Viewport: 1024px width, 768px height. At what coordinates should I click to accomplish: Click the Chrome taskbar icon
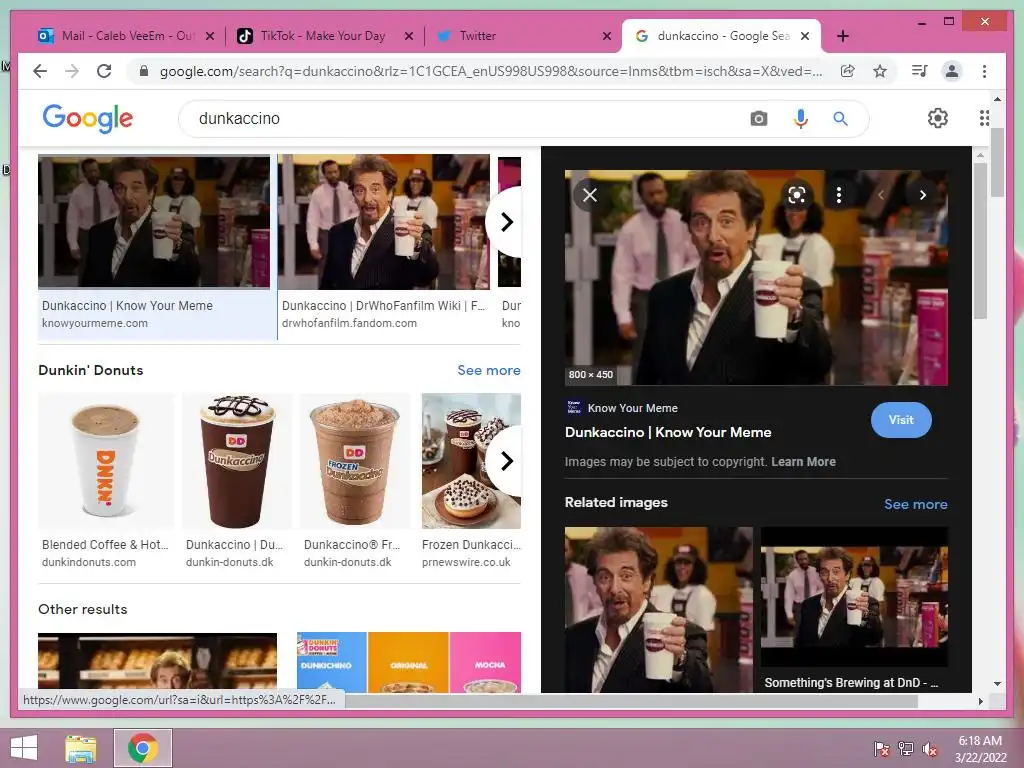(142, 748)
